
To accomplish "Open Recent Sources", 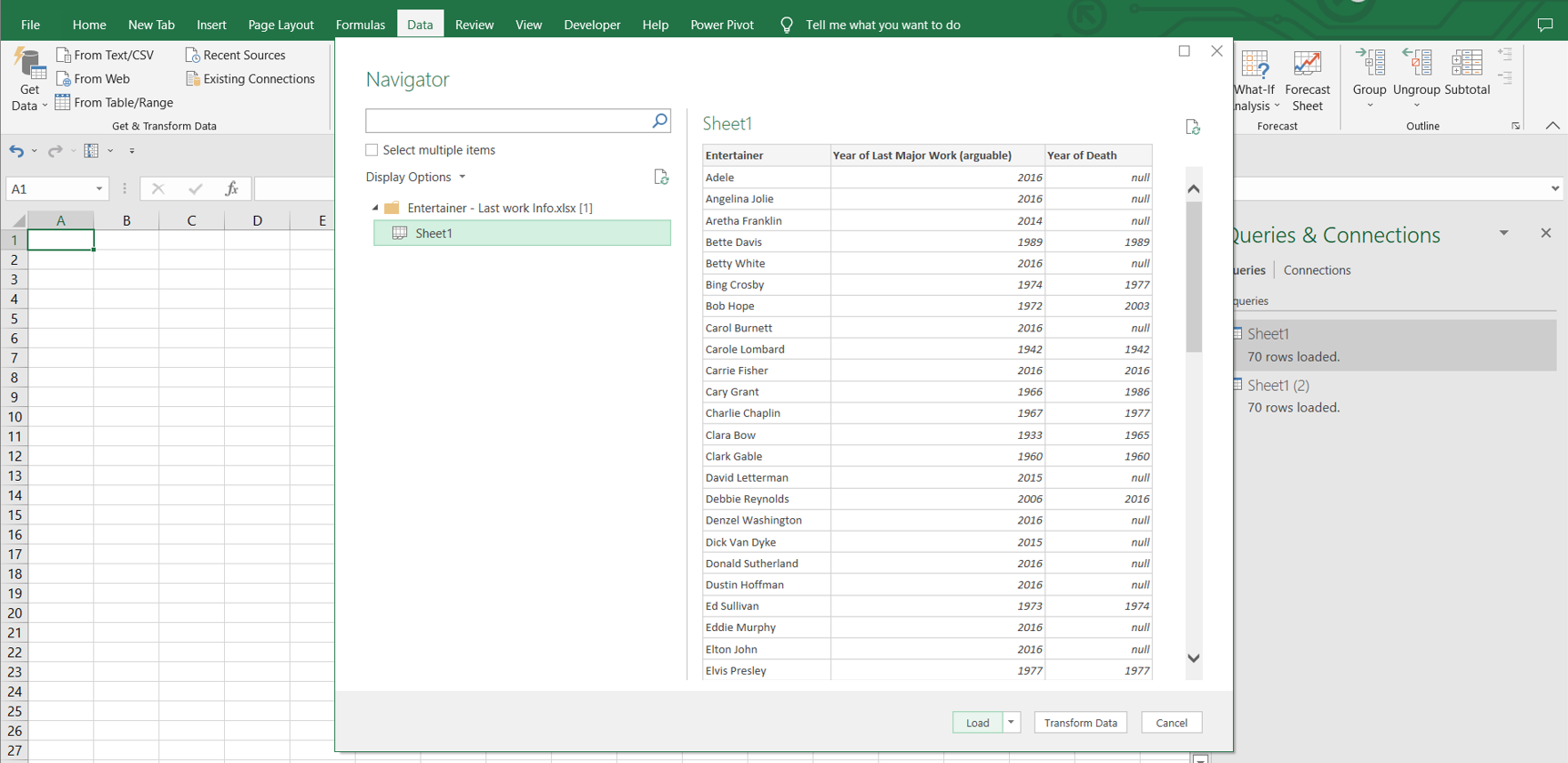I will (x=235, y=55).
